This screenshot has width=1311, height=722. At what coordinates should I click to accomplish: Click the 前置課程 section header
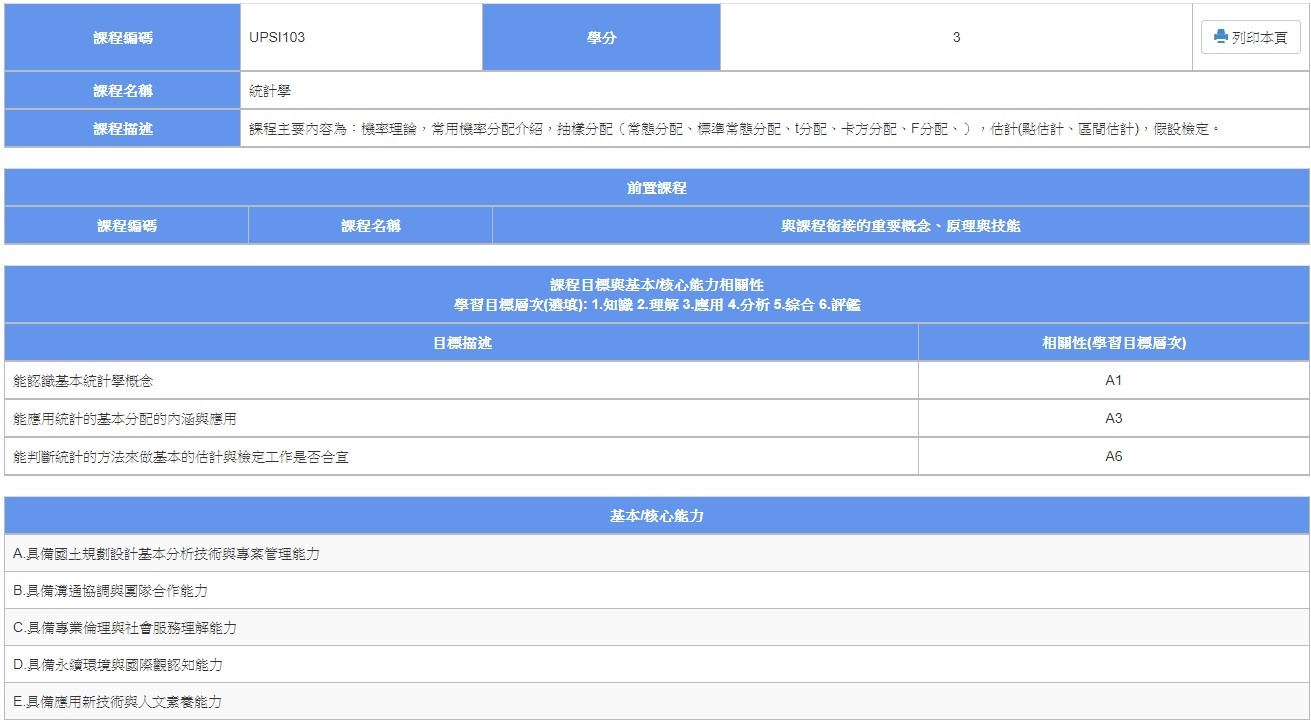pos(656,188)
